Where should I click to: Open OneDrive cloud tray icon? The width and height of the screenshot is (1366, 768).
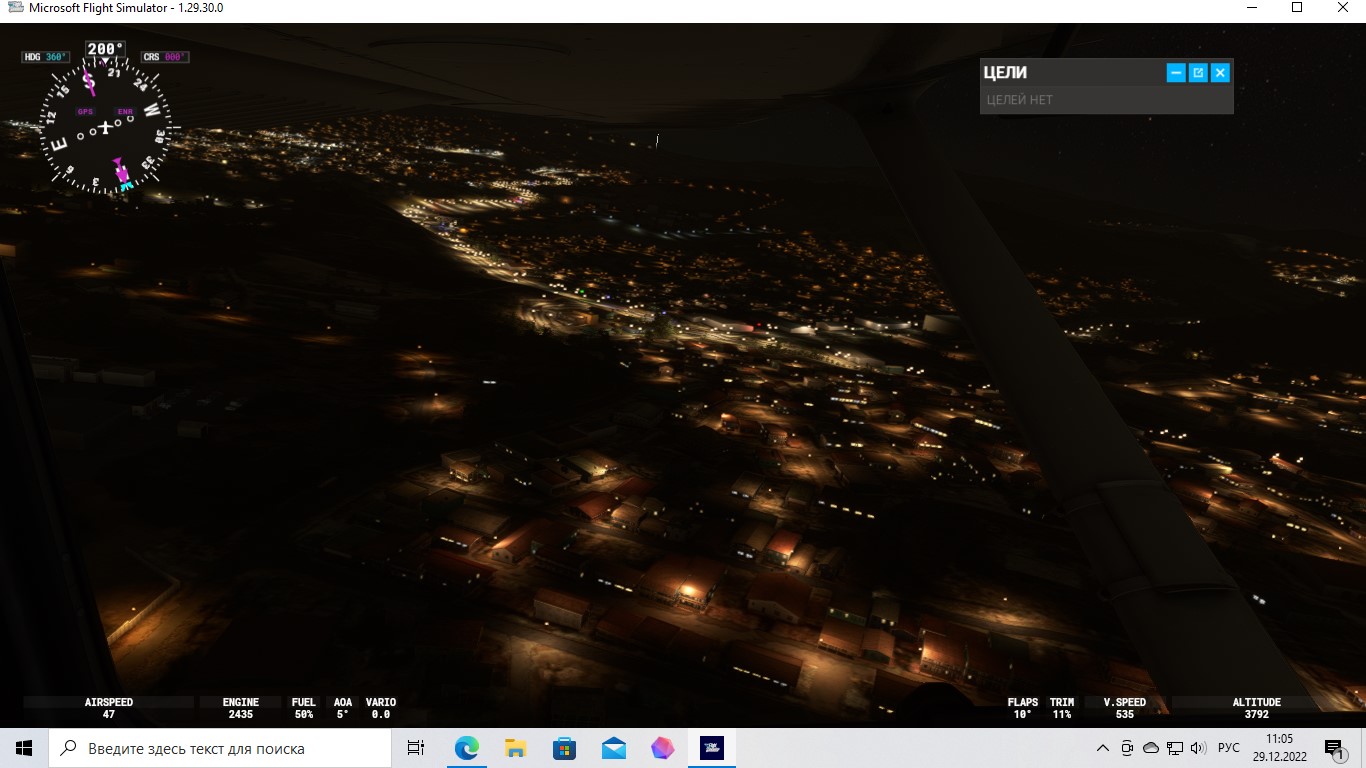click(x=1151, y=748)
